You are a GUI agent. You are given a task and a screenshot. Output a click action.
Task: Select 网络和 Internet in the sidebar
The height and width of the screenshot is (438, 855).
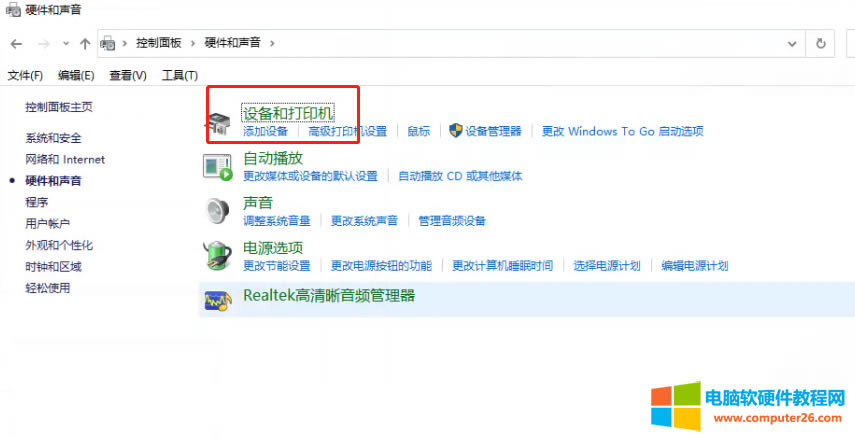tap(65, 159)
